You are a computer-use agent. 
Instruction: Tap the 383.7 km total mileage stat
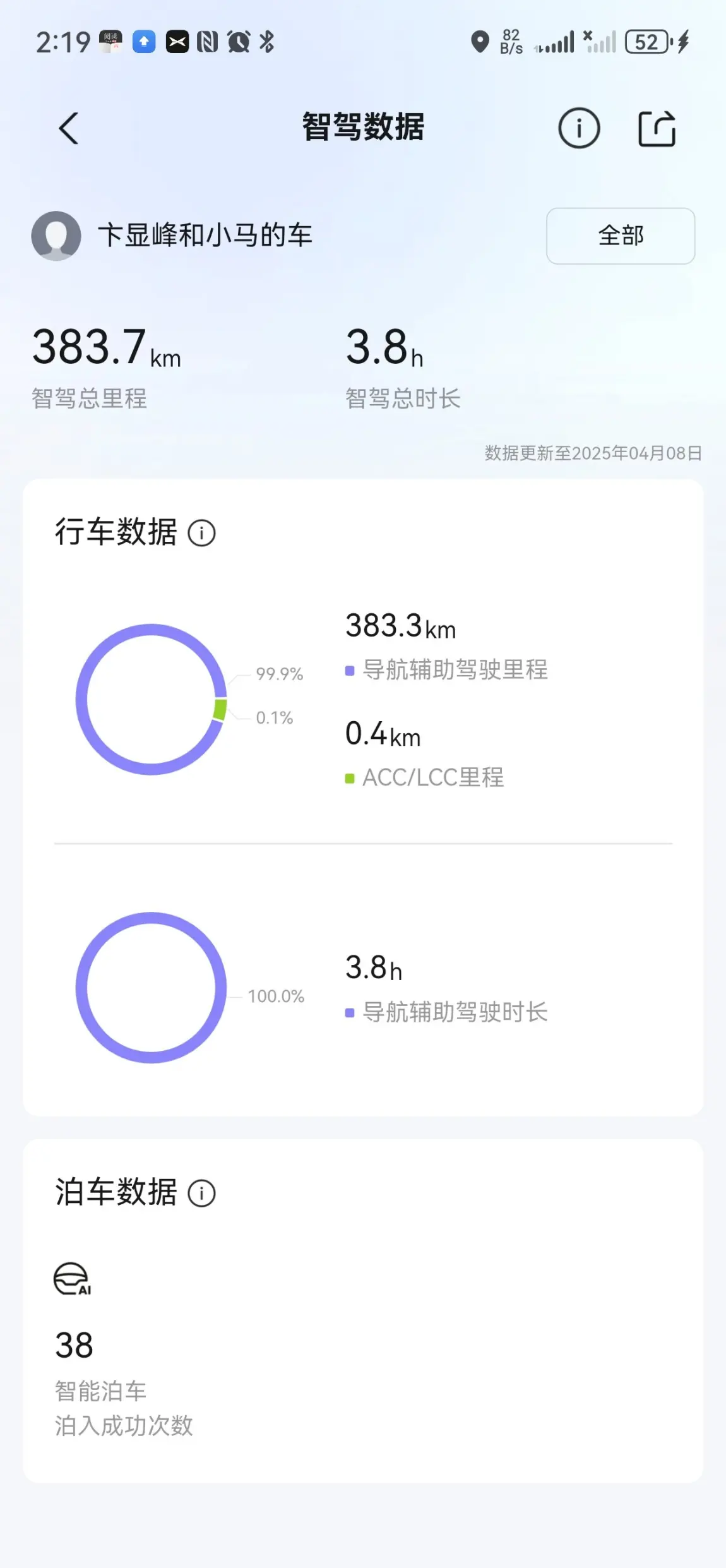[x=106, y=348]
